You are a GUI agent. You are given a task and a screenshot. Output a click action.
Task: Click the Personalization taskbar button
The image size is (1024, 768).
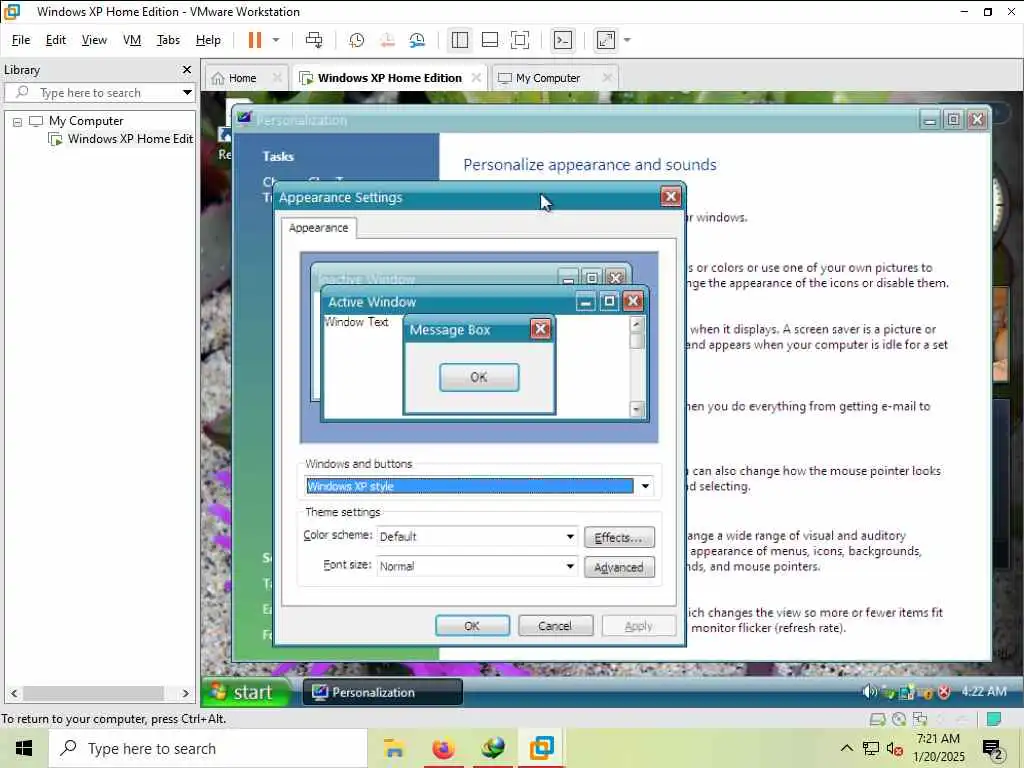click(383, 692)
